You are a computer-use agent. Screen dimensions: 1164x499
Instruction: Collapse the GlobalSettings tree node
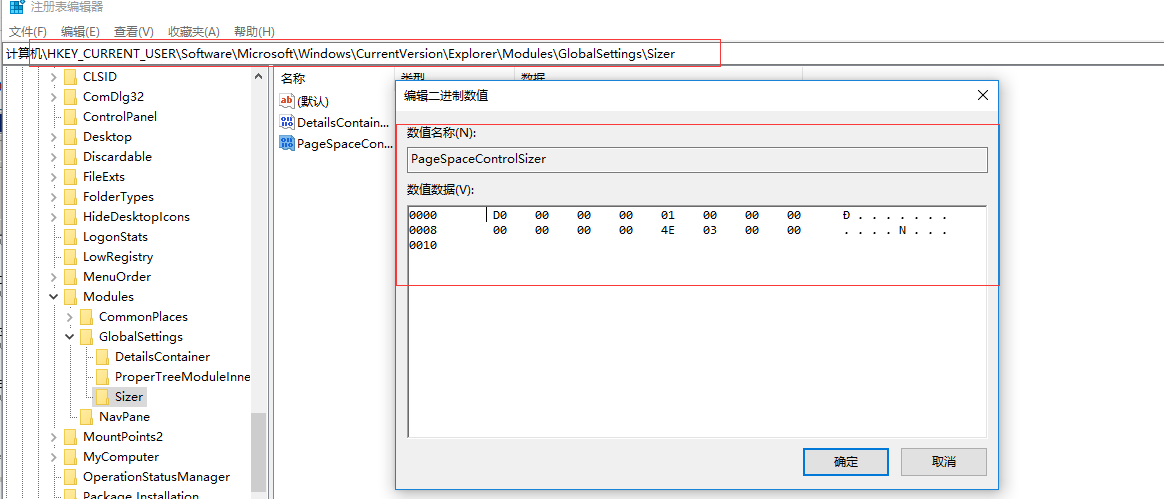coord(69,337)
